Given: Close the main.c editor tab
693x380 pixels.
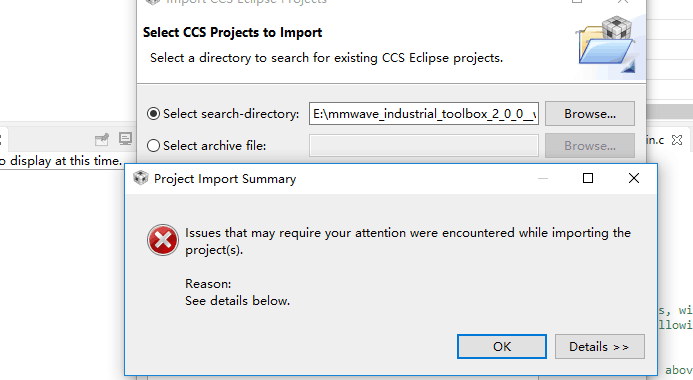Looking at the screenshot, I should (677, 140).
